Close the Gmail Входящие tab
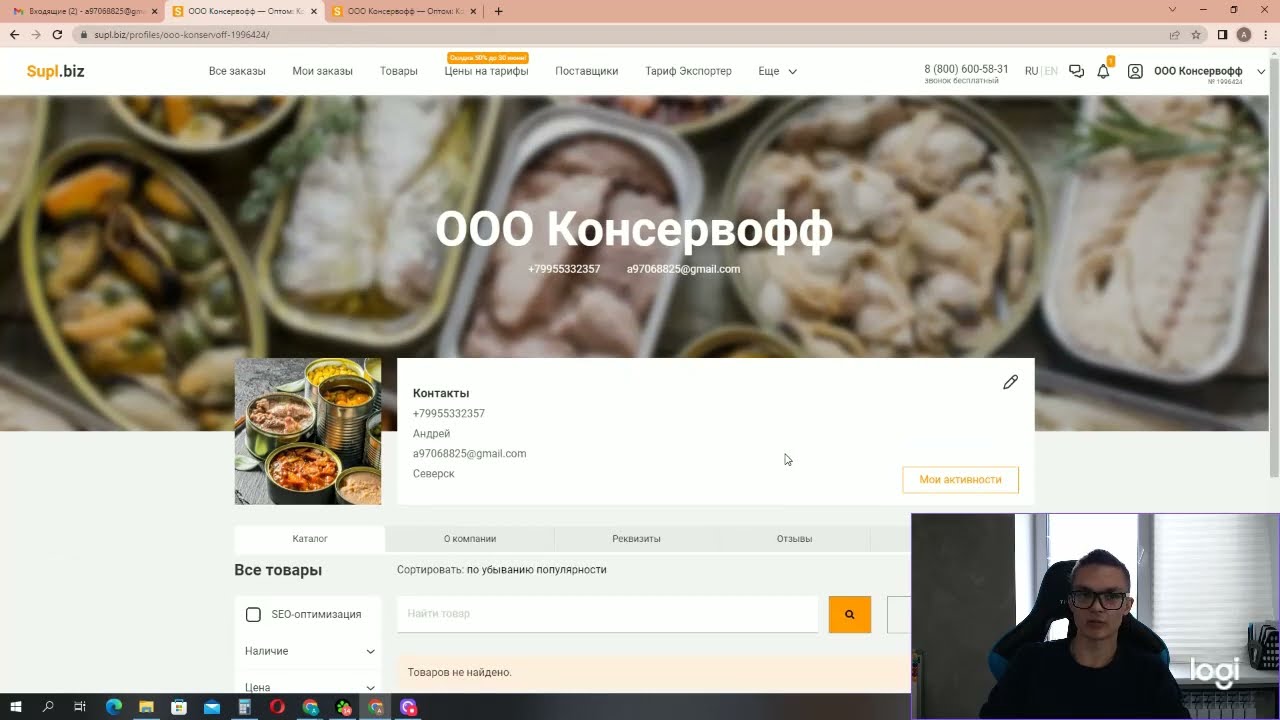The height and width of the screenshot is (720, 1280). [154, 11]
